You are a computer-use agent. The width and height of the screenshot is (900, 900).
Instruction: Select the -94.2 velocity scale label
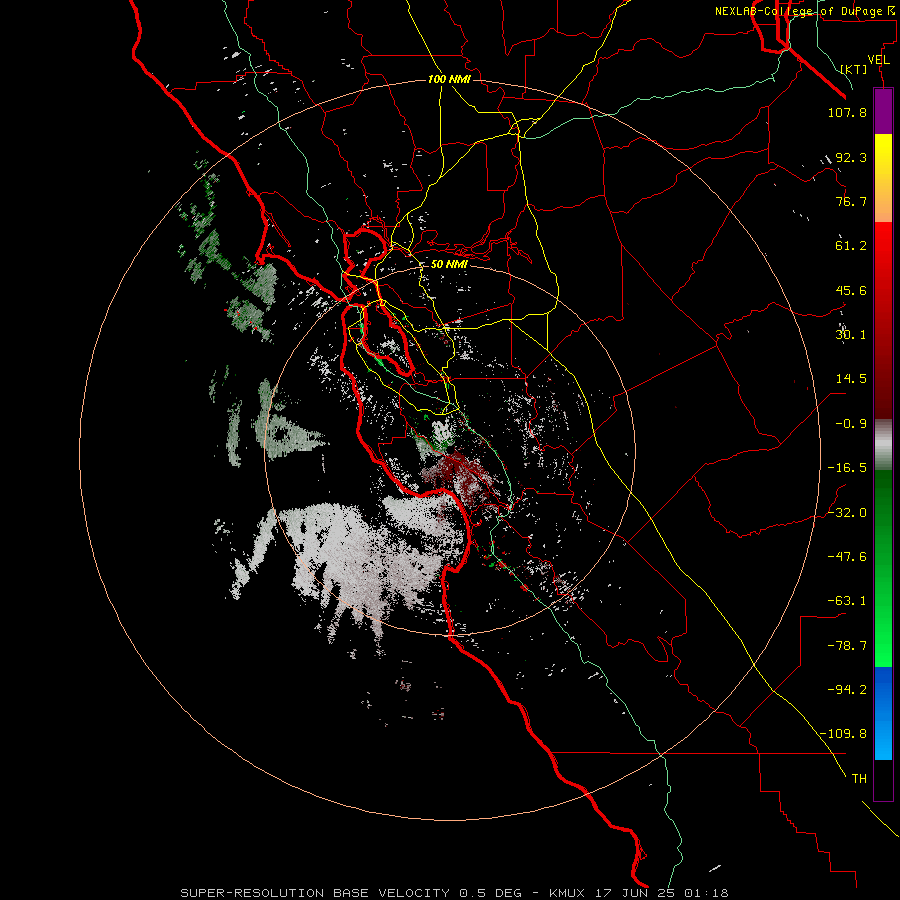(x=847, y=690)
